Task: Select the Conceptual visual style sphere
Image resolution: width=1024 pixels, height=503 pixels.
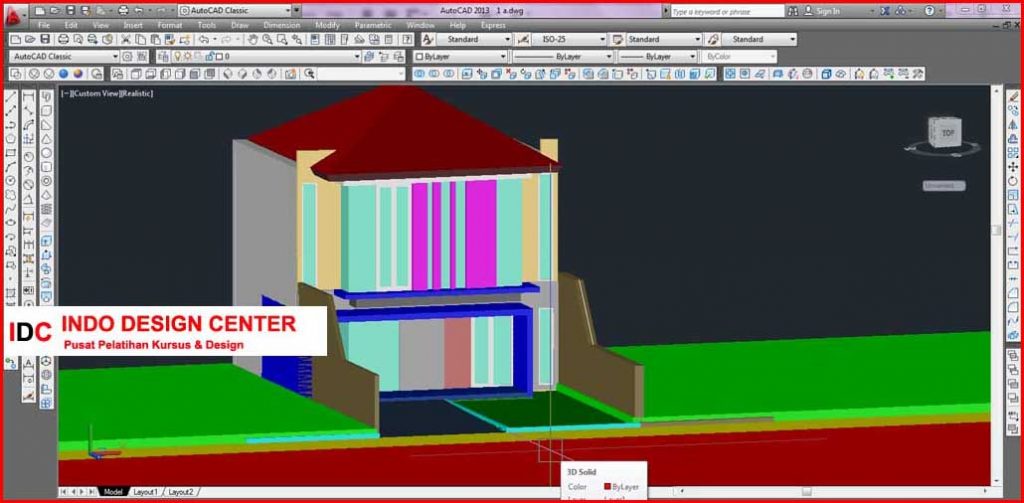Action: click(x=78, y=74)
